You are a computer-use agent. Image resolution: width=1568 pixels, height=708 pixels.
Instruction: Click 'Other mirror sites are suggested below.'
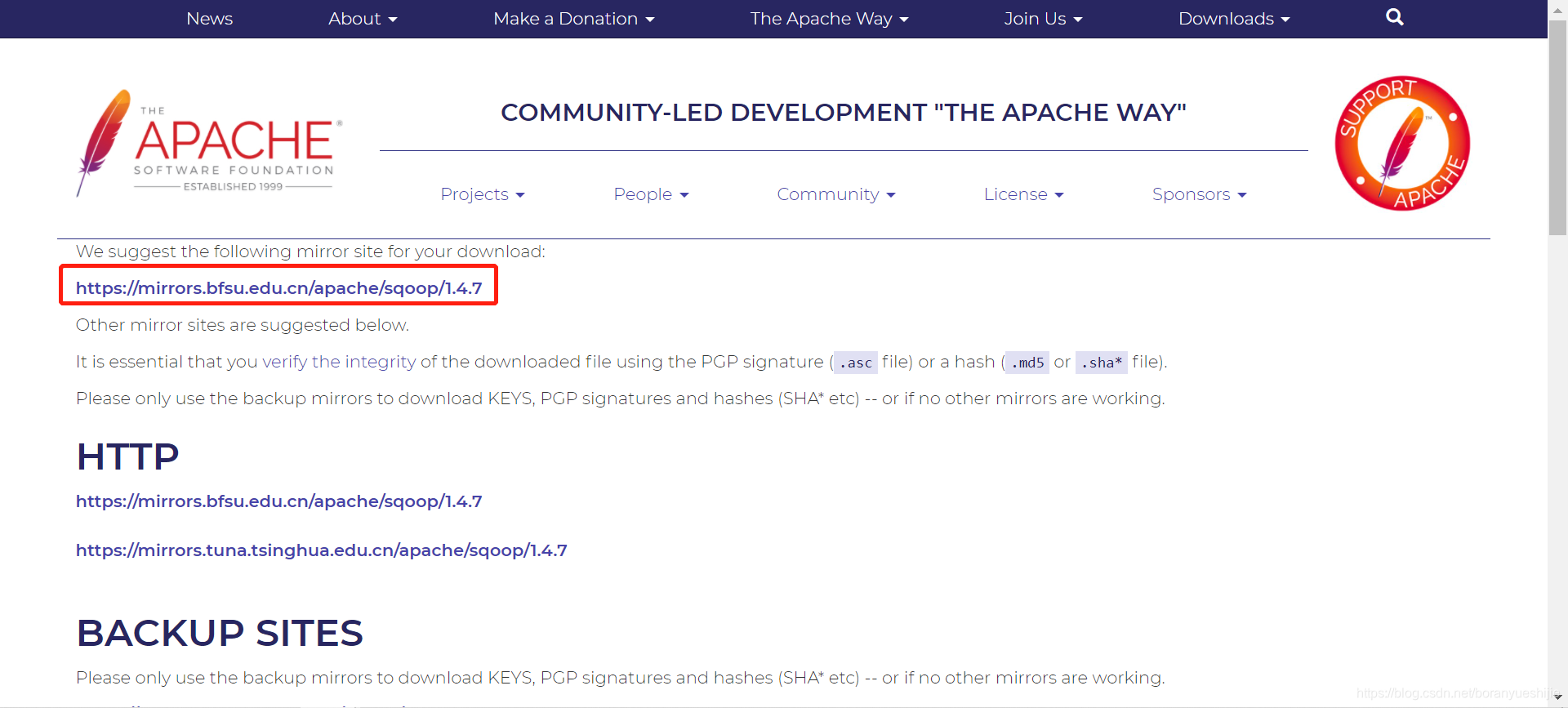[x=243, y=325]
